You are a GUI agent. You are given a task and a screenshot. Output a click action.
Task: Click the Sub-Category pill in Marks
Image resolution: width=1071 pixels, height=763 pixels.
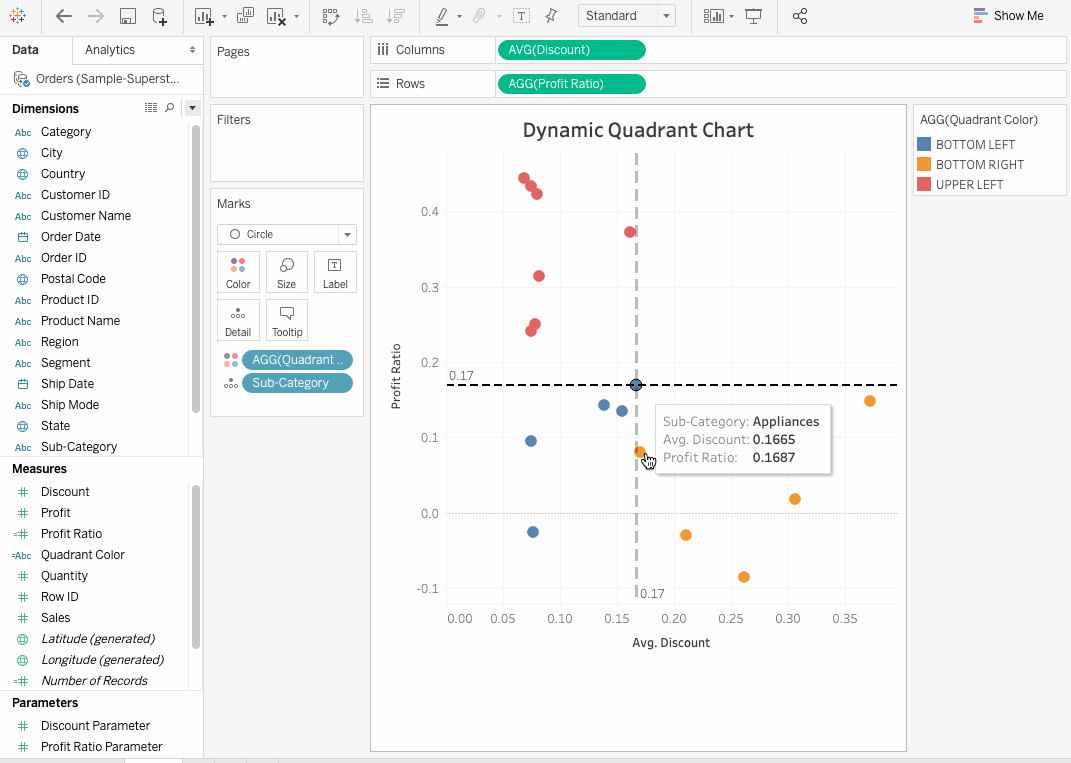point(297,383)
